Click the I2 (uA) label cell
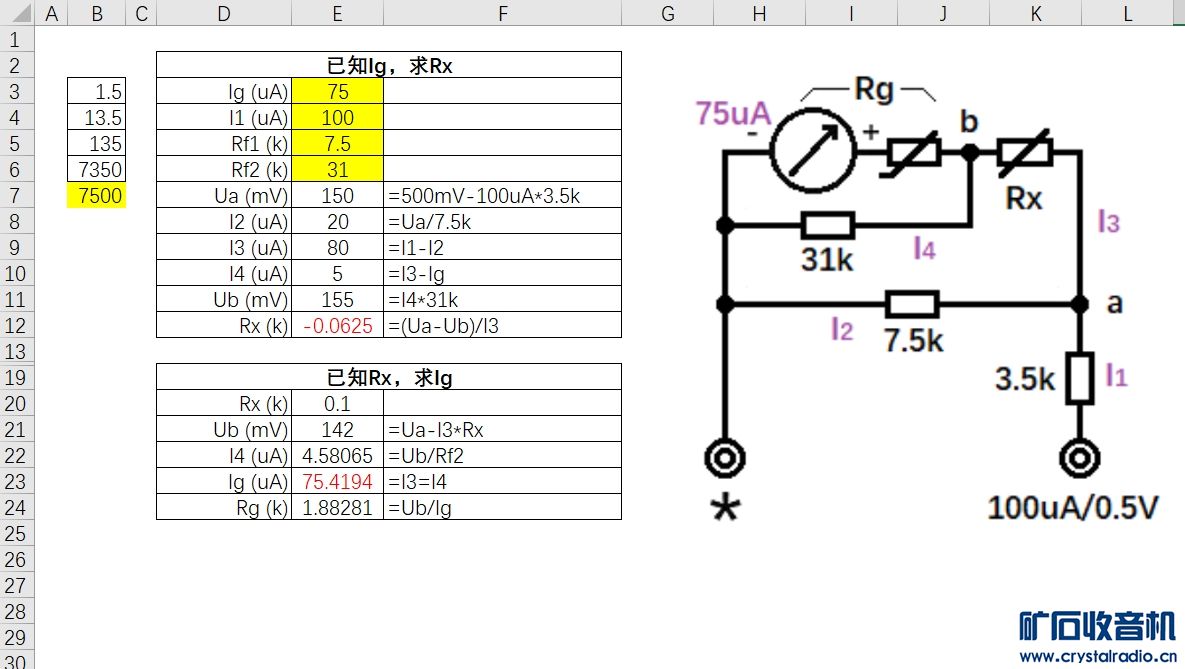 224,222
